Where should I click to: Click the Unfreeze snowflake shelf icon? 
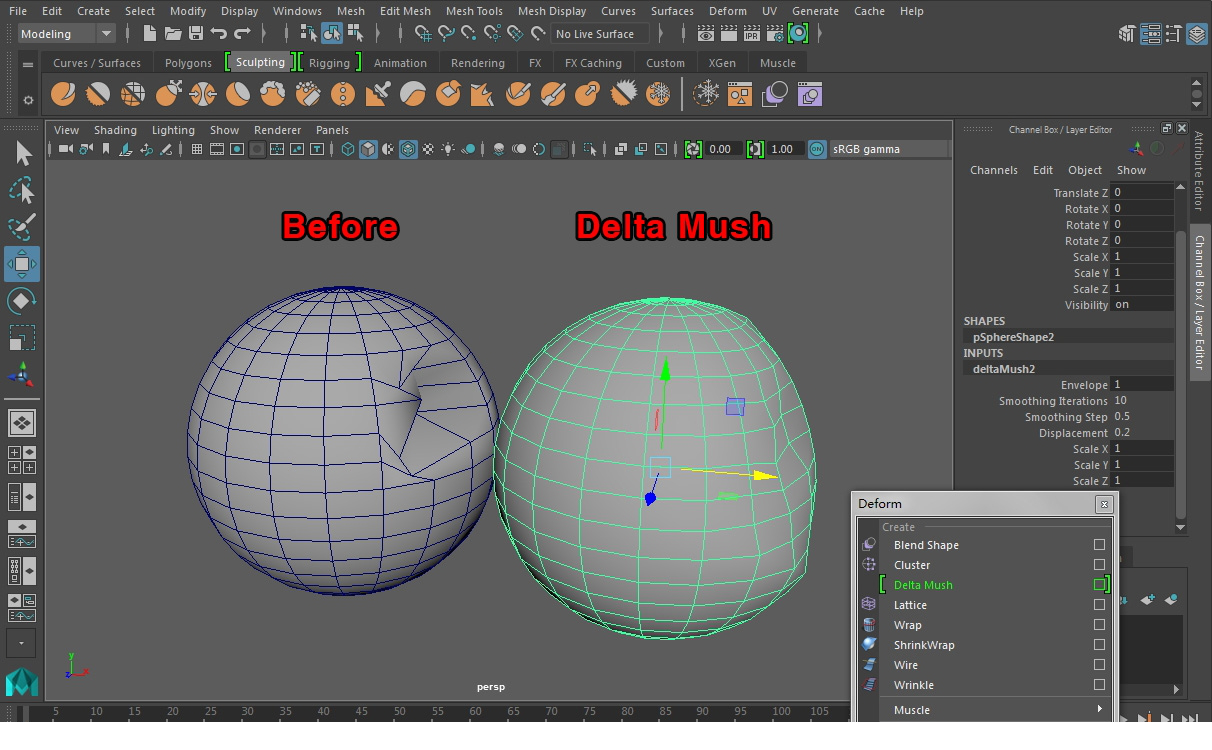tap(707, 94)
